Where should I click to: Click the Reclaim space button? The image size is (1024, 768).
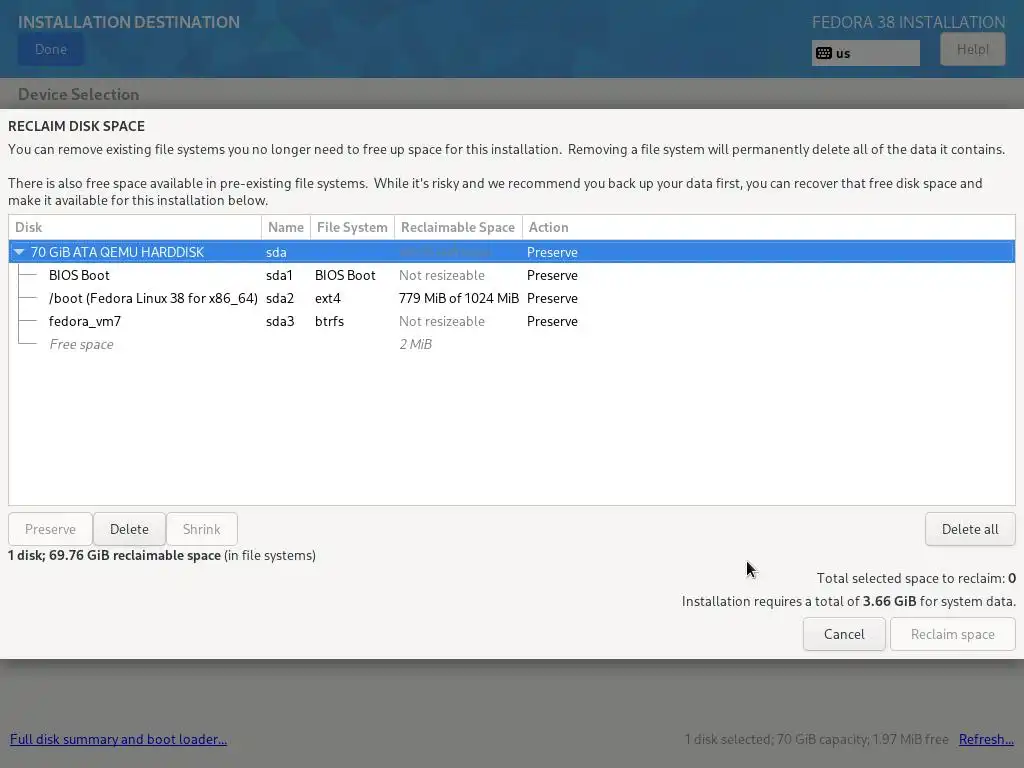click(953, 634)
